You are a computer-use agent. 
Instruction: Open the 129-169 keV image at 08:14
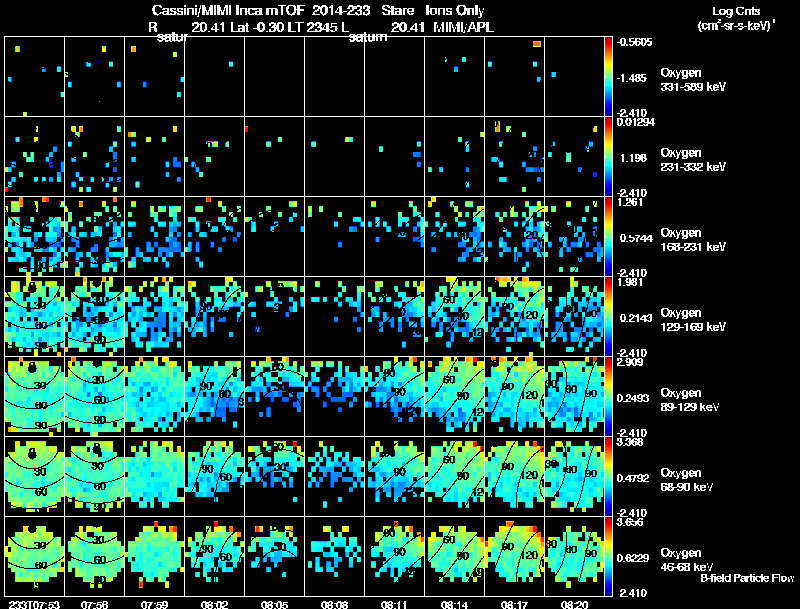tap(455, 317)
